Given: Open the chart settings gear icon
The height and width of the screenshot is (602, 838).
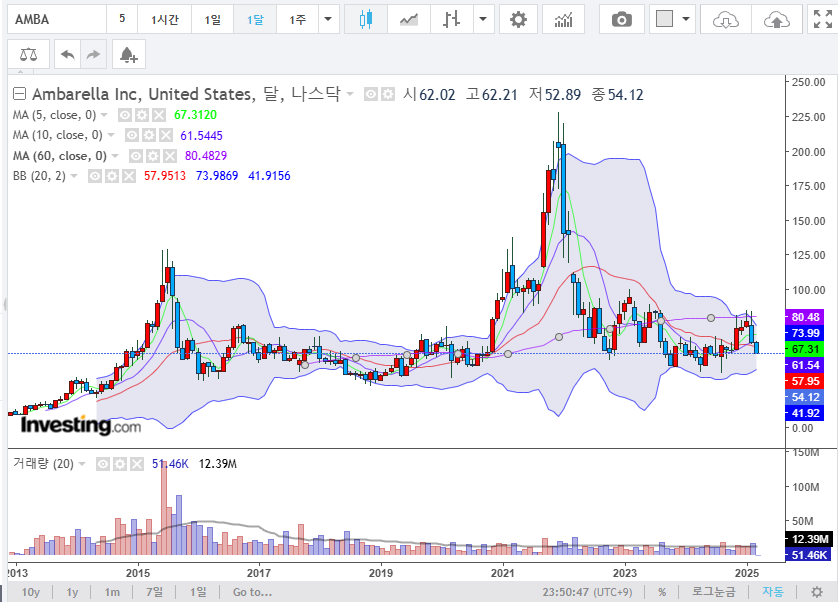Looking at the screenshot, I should coord(517,18).
